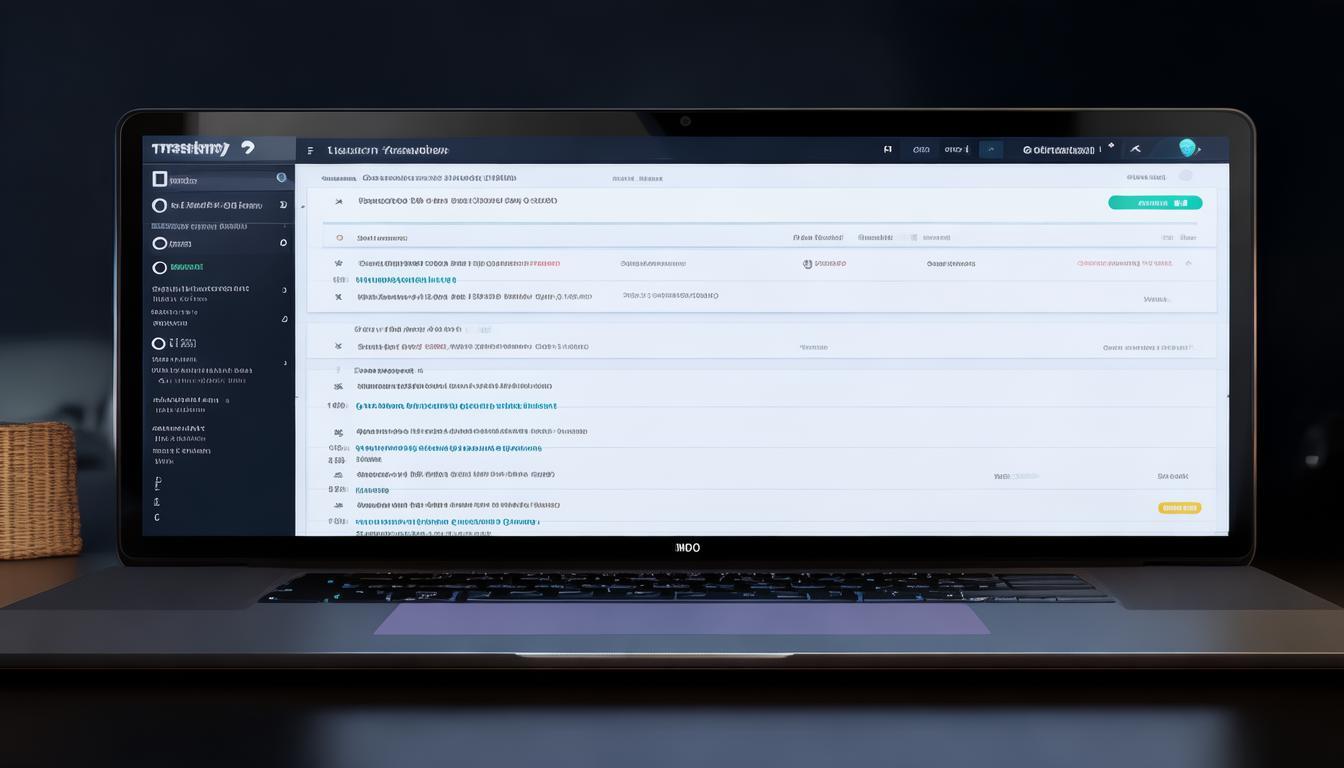Select the small orange circle in the column header row
This screenshot has width=1344, height=768.
point(339,238)
